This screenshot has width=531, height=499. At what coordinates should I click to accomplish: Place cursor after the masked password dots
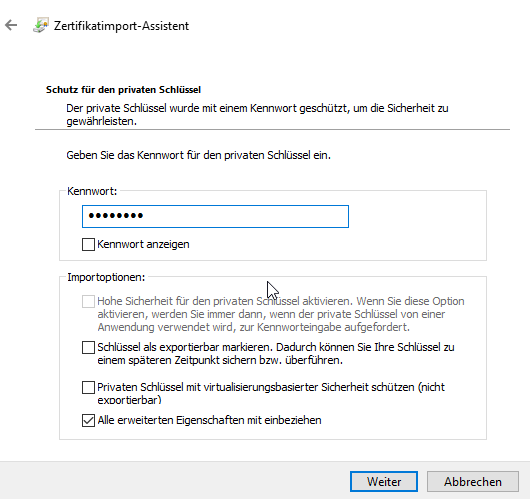point(146,216)
